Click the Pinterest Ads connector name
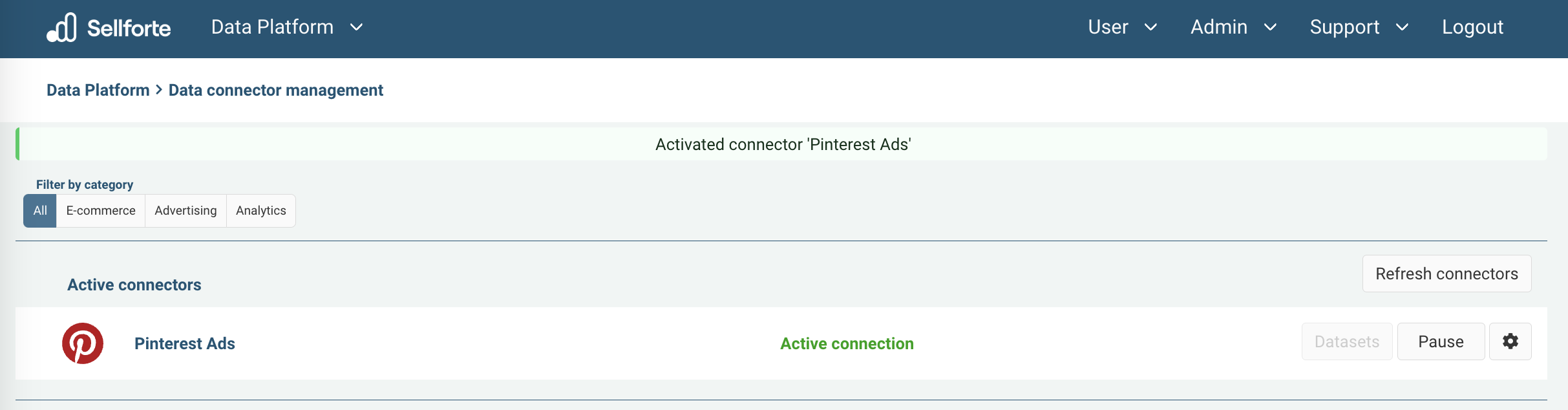The image size is (1568, 410). (185, 343)
